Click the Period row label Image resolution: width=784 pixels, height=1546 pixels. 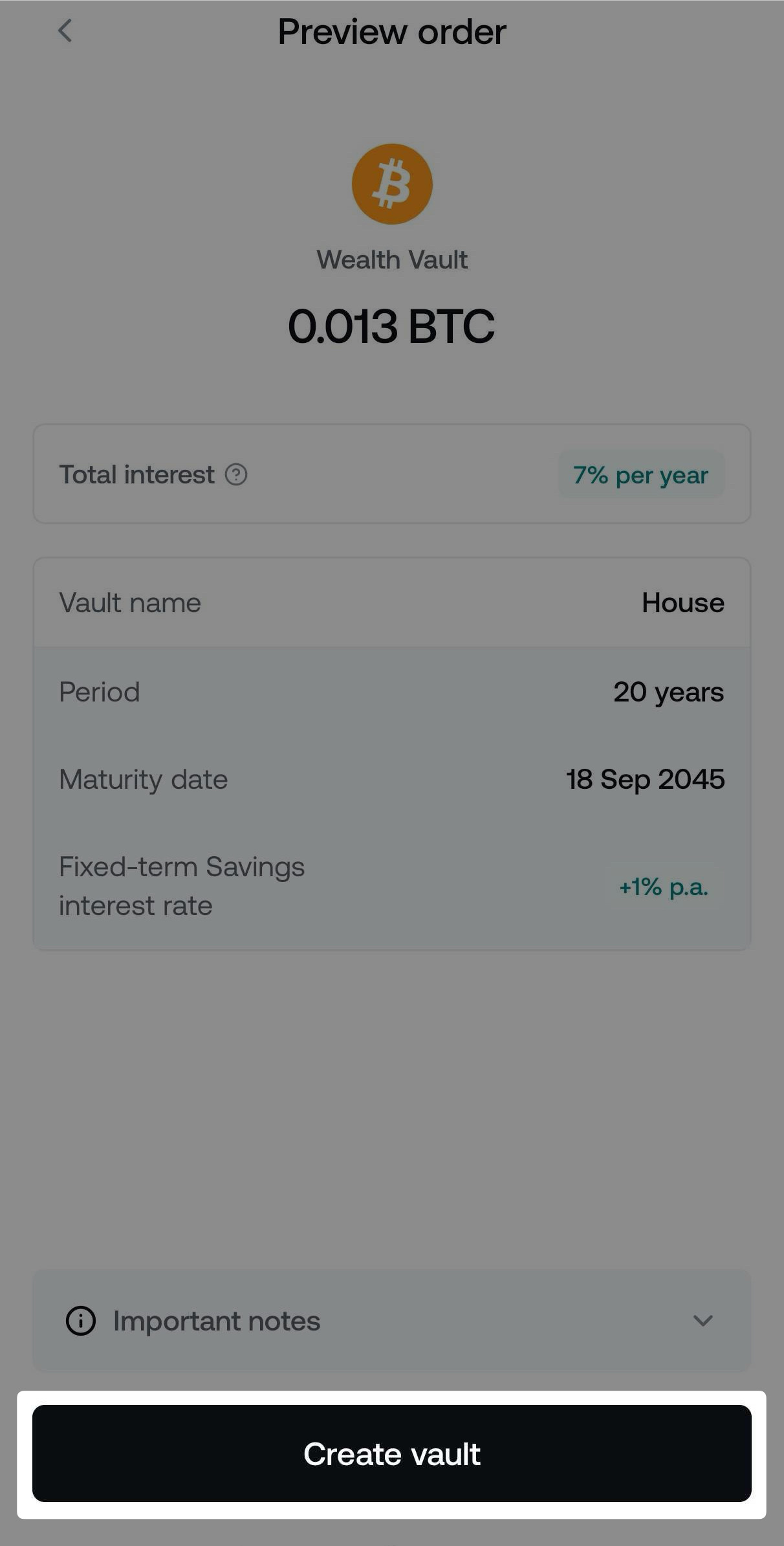[100, 692]
